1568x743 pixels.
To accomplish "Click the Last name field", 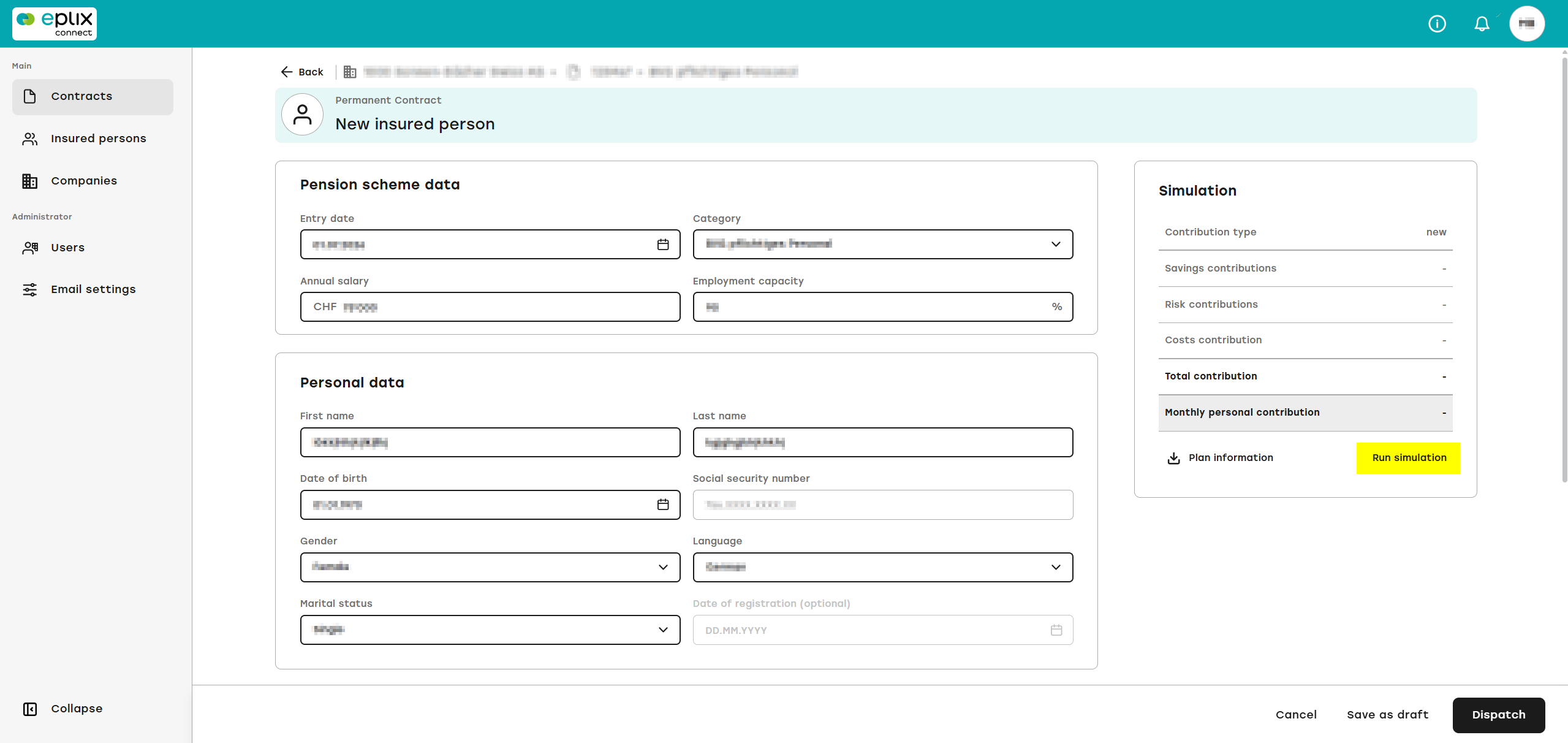I will (x=883, y=443).
